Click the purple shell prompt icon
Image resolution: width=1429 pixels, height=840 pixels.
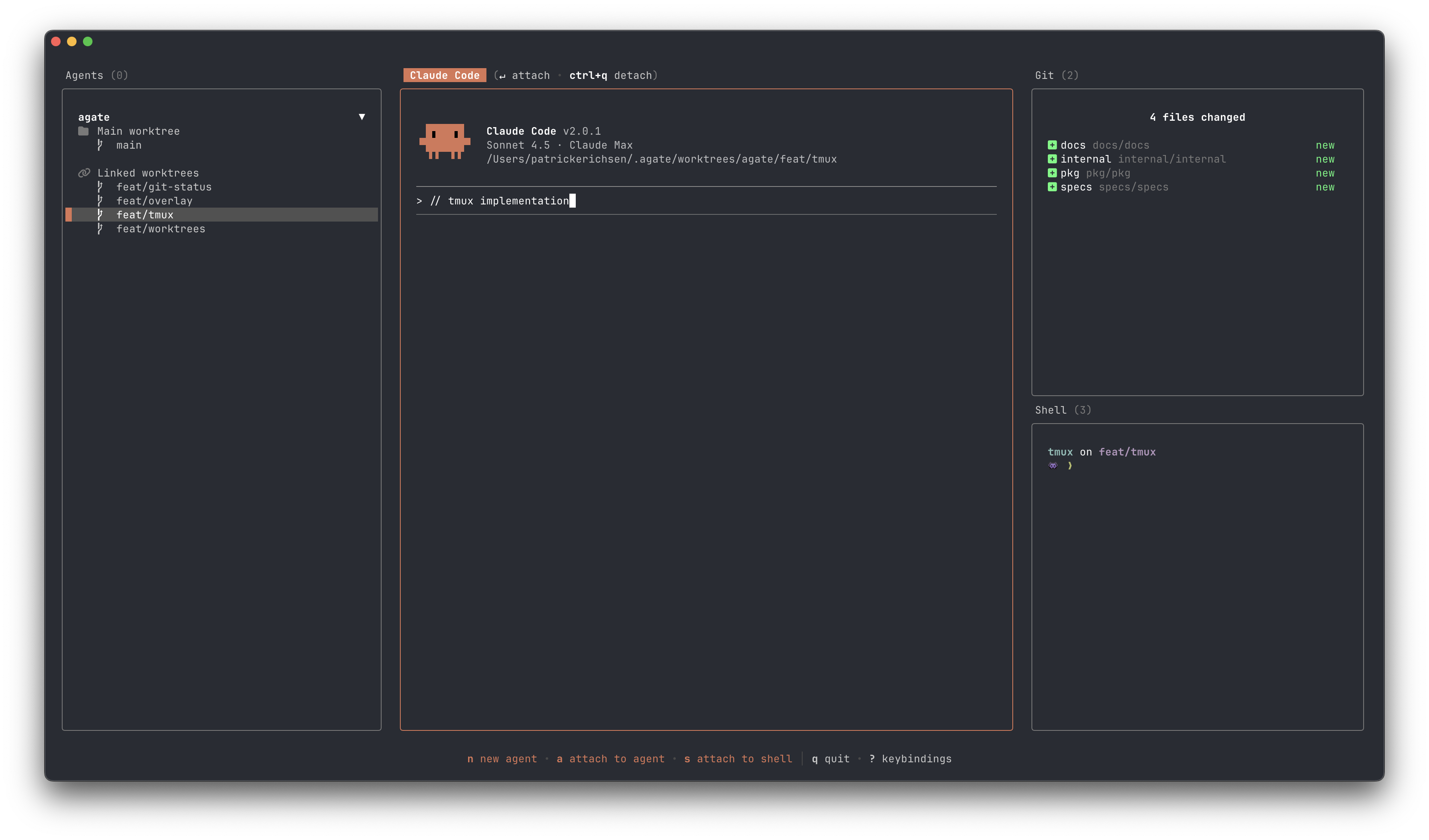(x=1053, y=465)
